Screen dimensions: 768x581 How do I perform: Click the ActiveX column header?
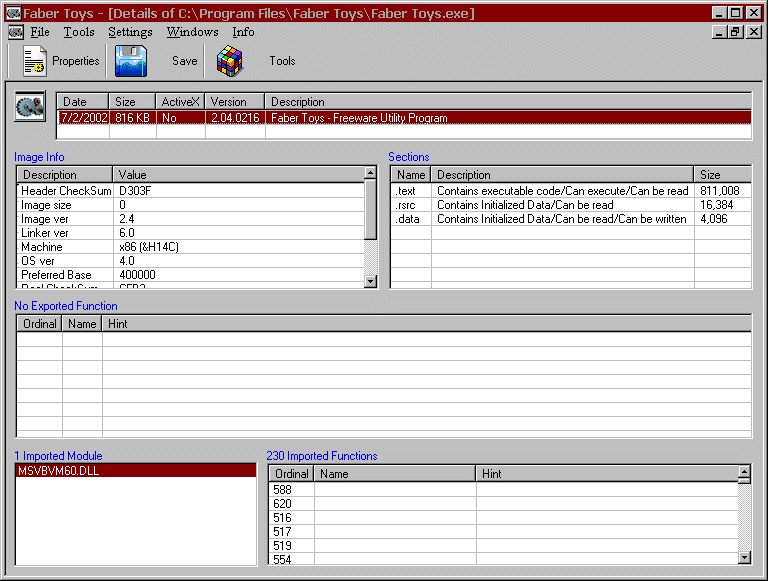coord(180,101)
